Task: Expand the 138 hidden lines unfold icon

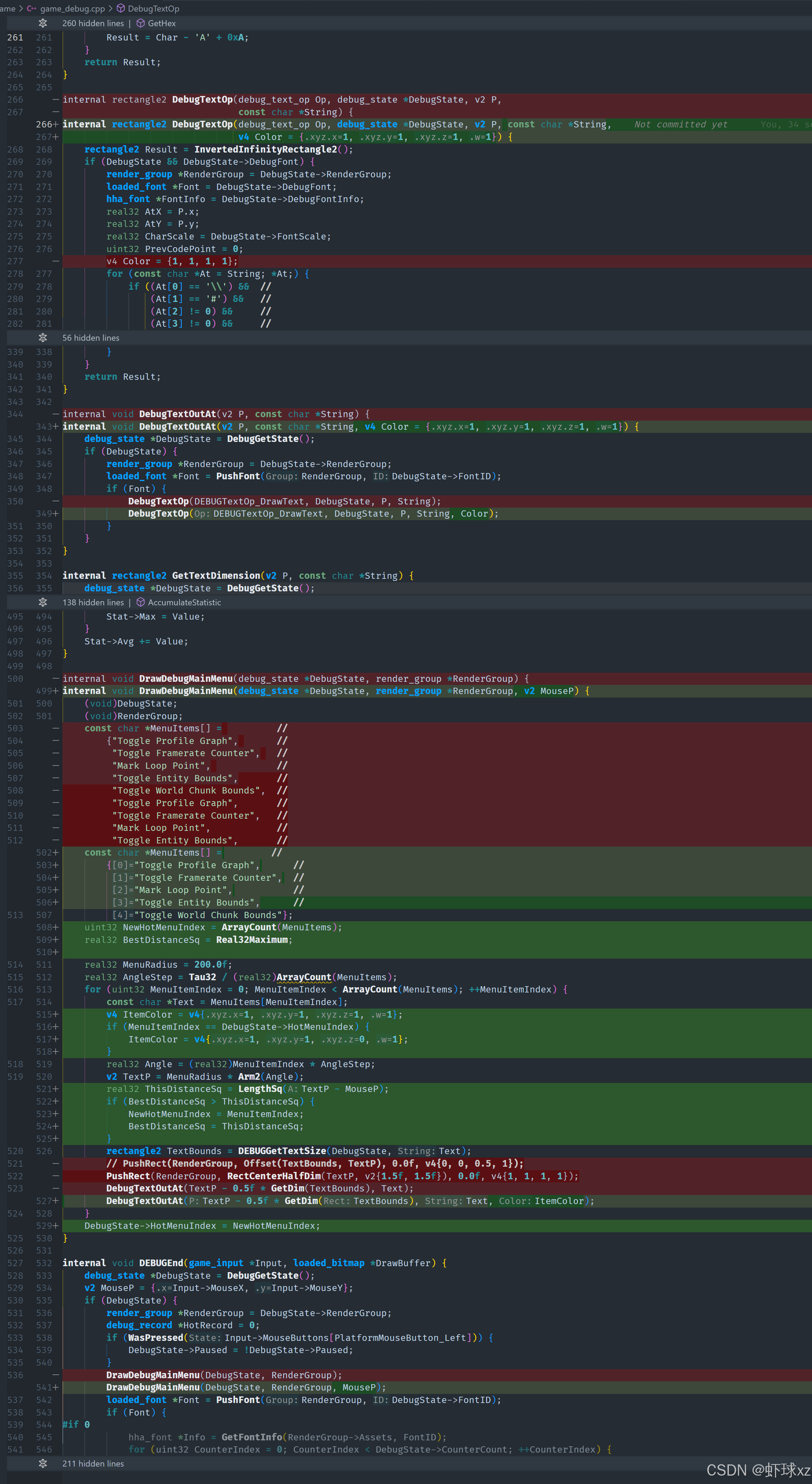Action: [43, 602]
